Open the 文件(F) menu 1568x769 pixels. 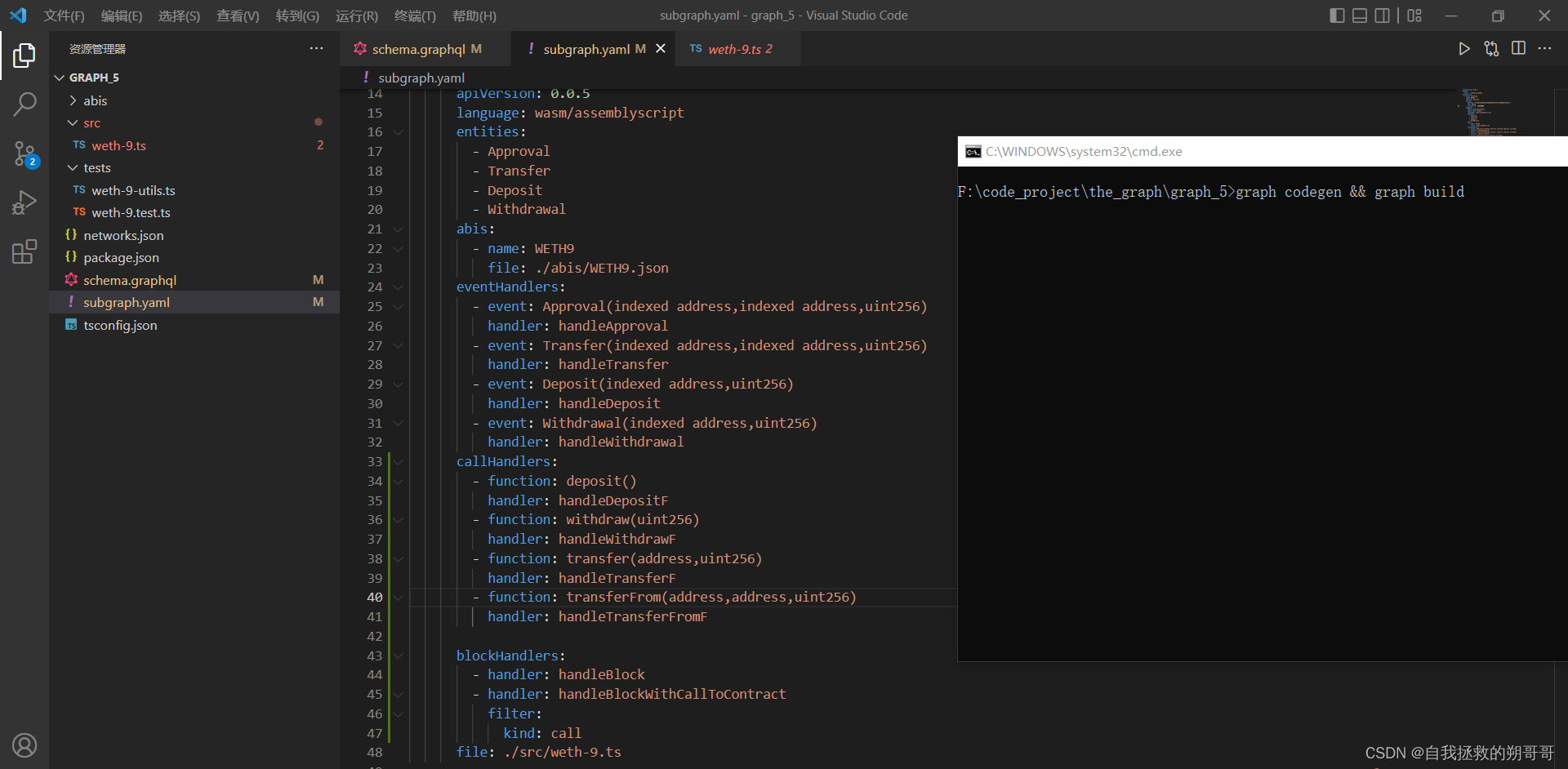(x=64, y=16)
